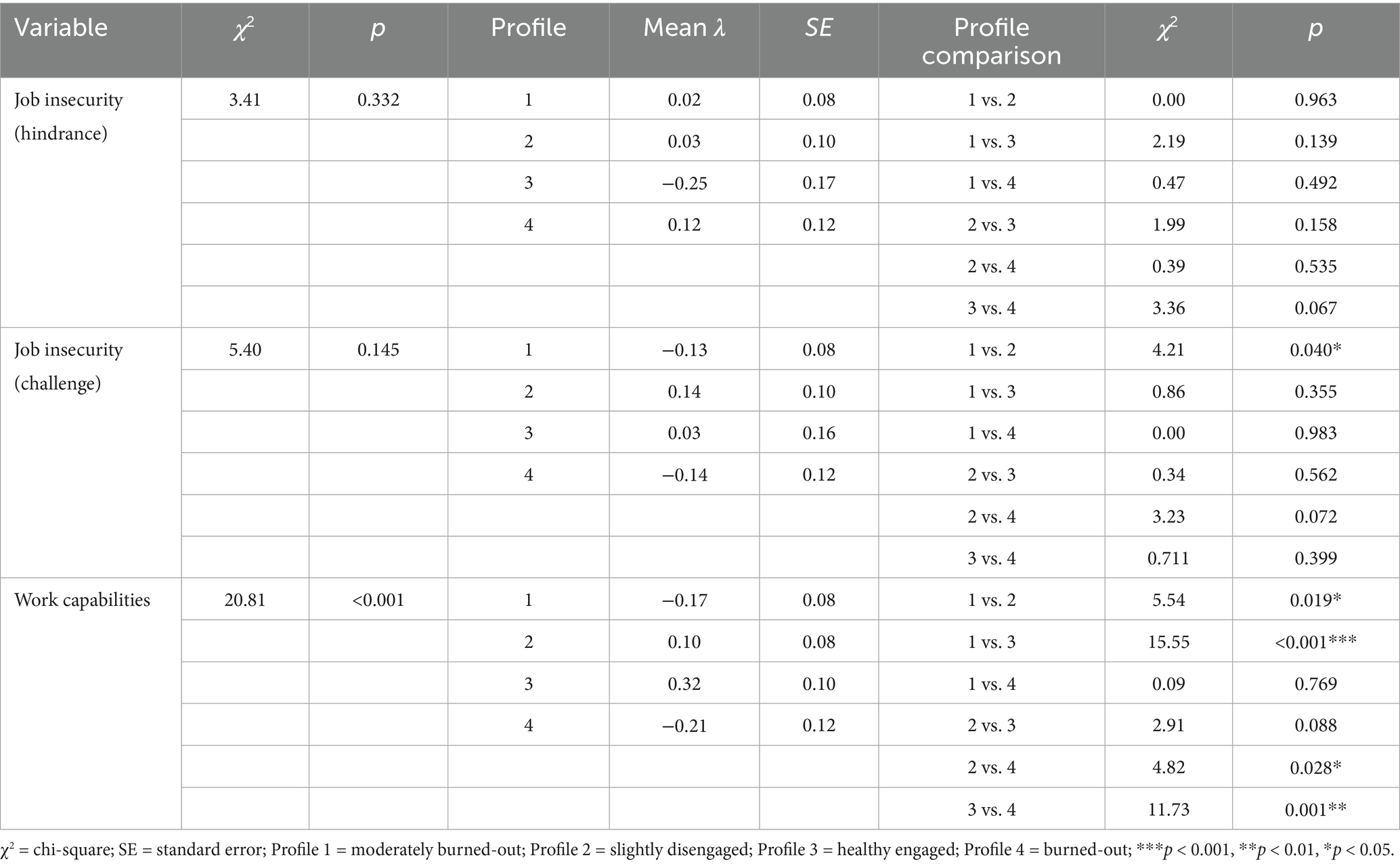Click the Mean λ column header
Image resolution: width=1400 pixels, height=866 pixels.
click(684, 28)
